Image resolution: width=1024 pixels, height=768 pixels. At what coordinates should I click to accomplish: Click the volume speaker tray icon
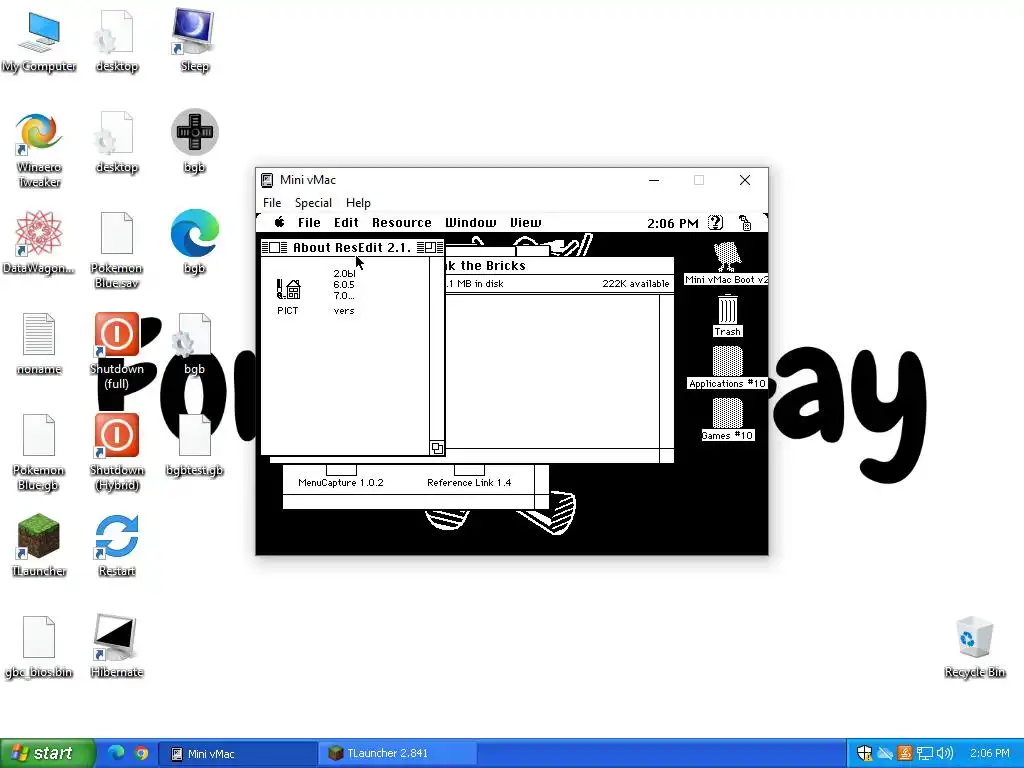(x=945, y=753)
